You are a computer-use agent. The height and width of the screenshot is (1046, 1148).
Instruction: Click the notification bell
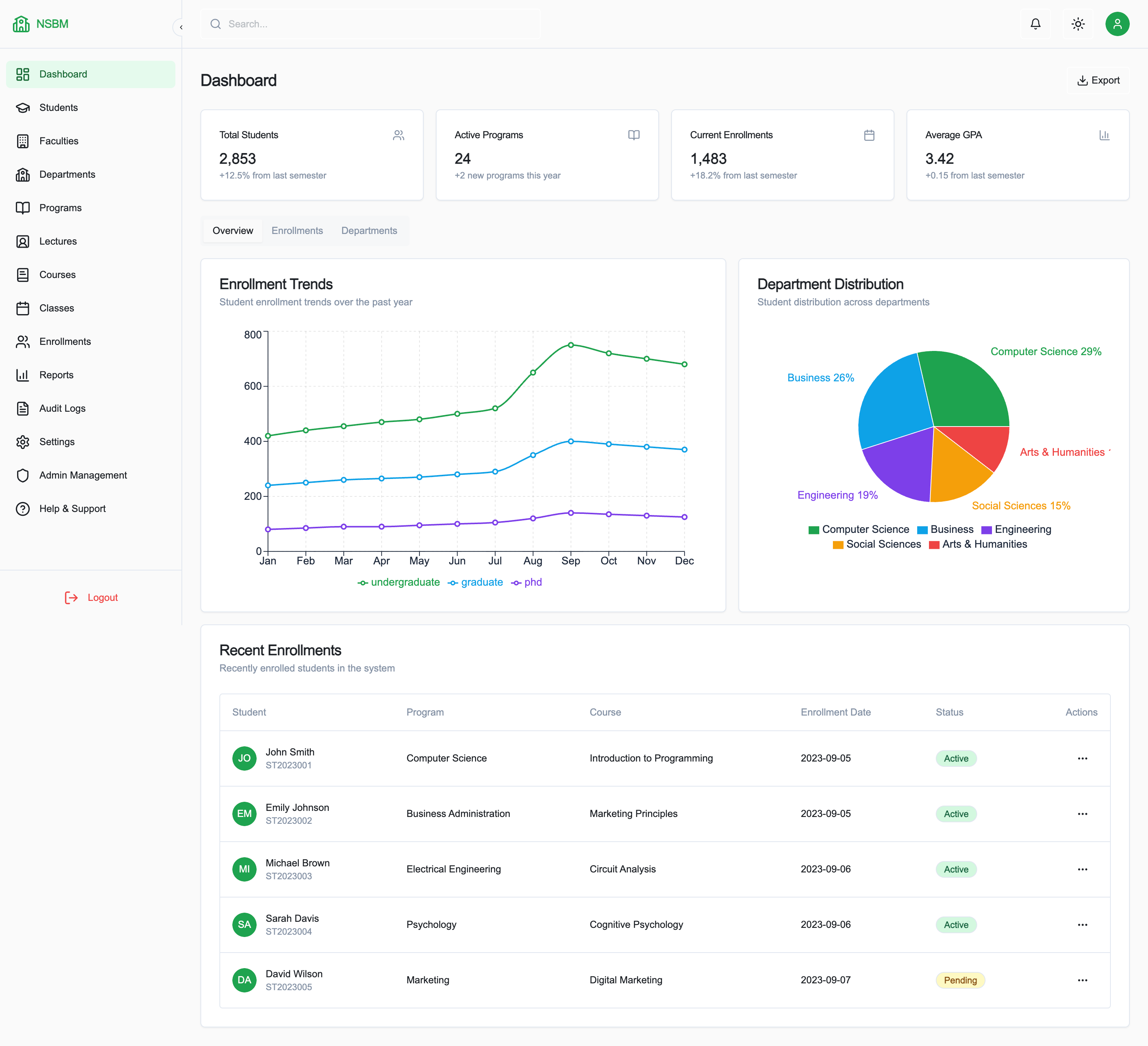click(x=1035, y=24)
